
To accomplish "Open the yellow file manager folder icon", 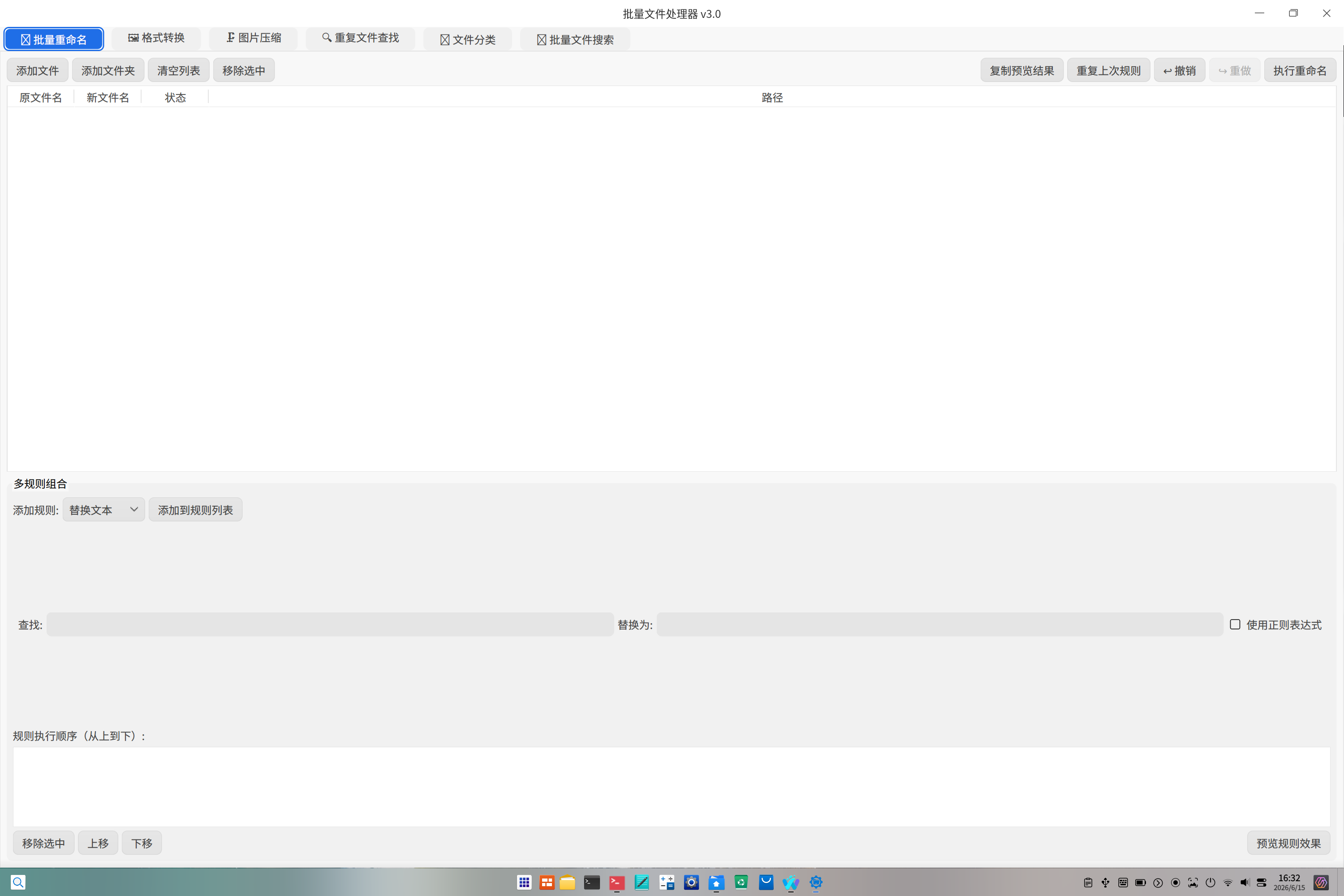I will click(x=568, y=882).
